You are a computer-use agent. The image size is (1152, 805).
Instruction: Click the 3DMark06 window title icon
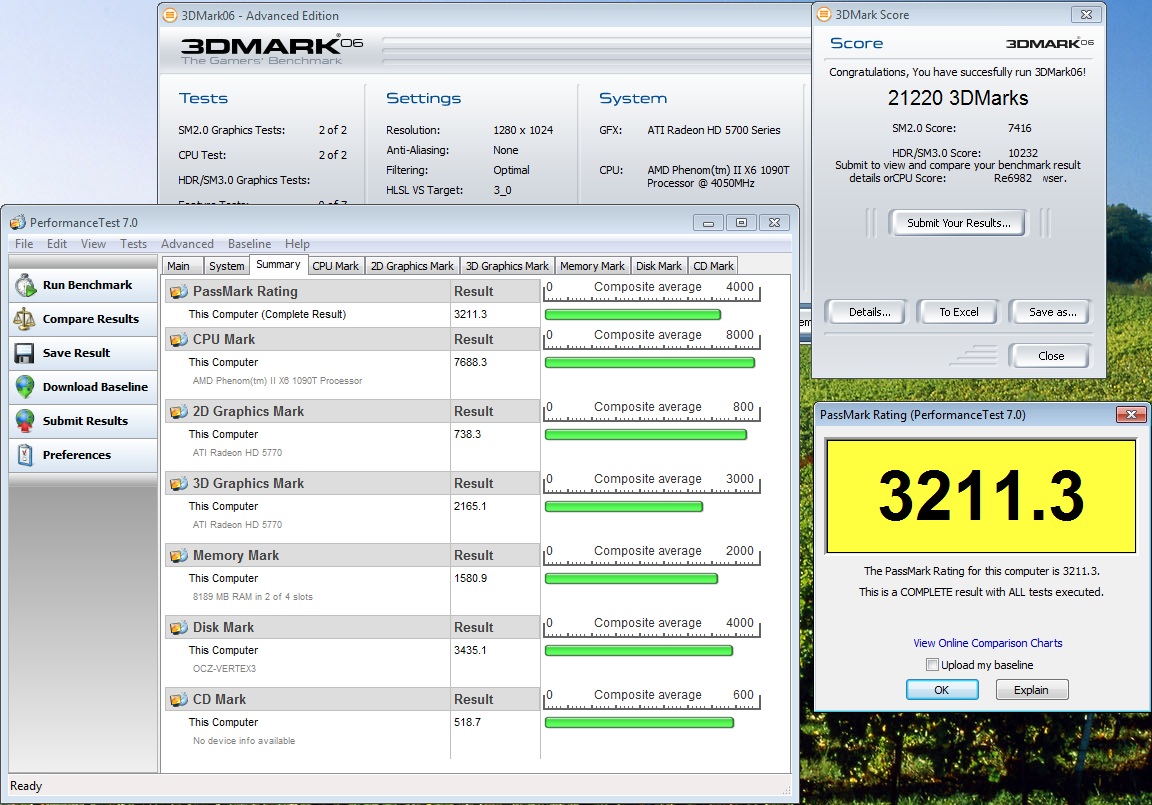click(x=170, y=15)
